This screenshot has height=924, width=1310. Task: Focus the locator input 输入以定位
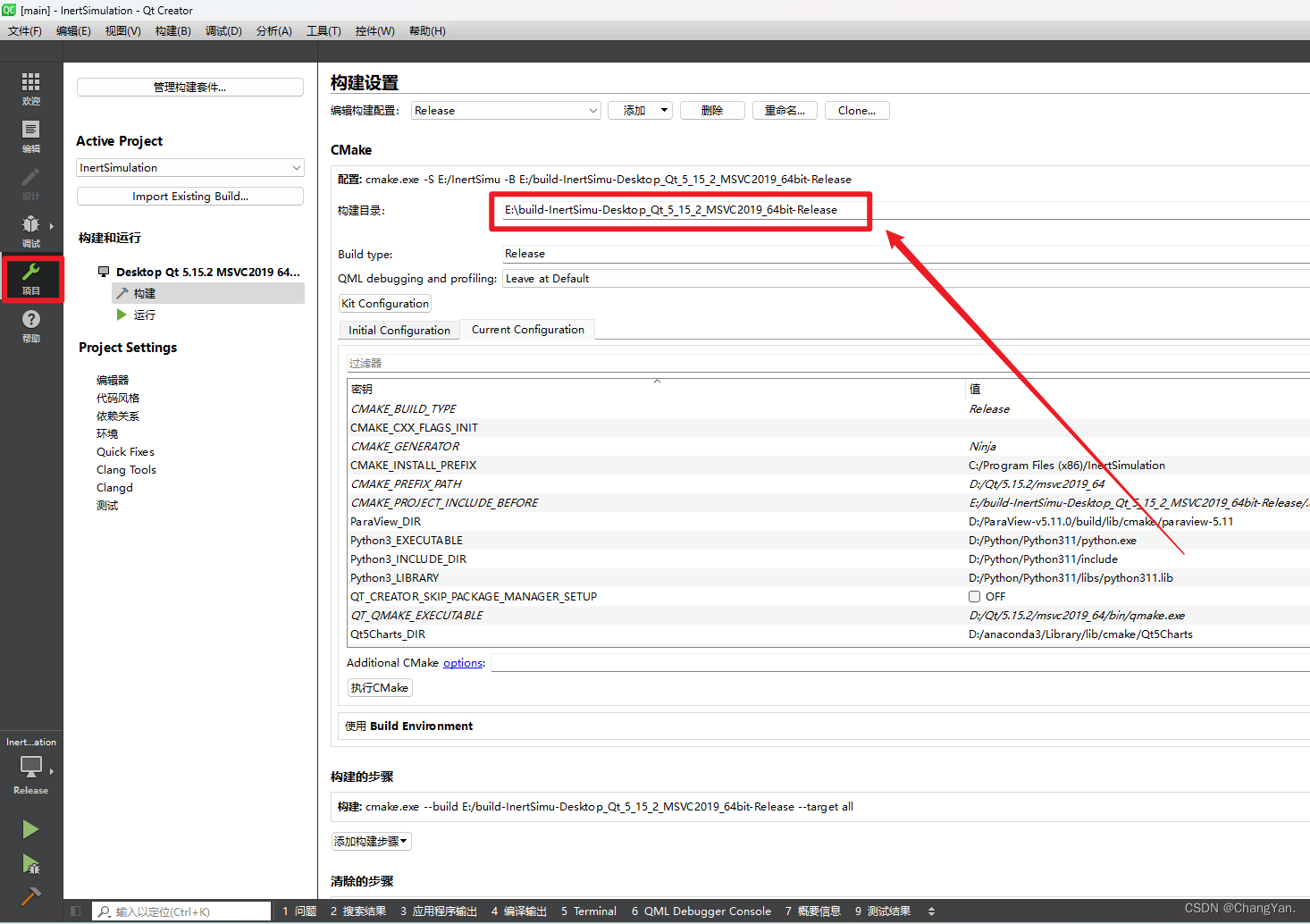(x=182, y=911)
